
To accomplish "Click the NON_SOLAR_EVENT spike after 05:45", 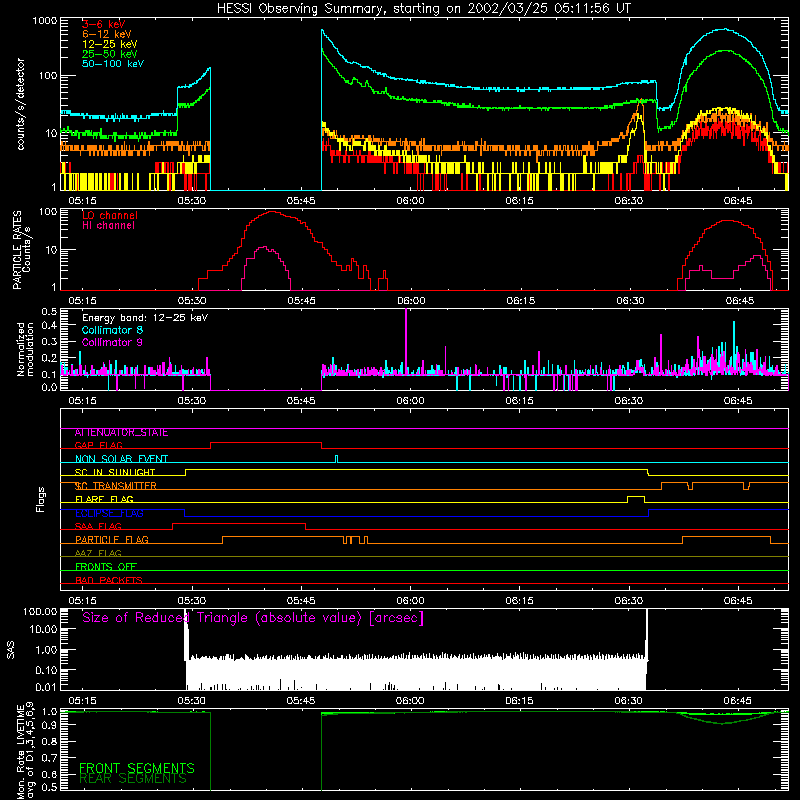I will [x=336, y=459].
